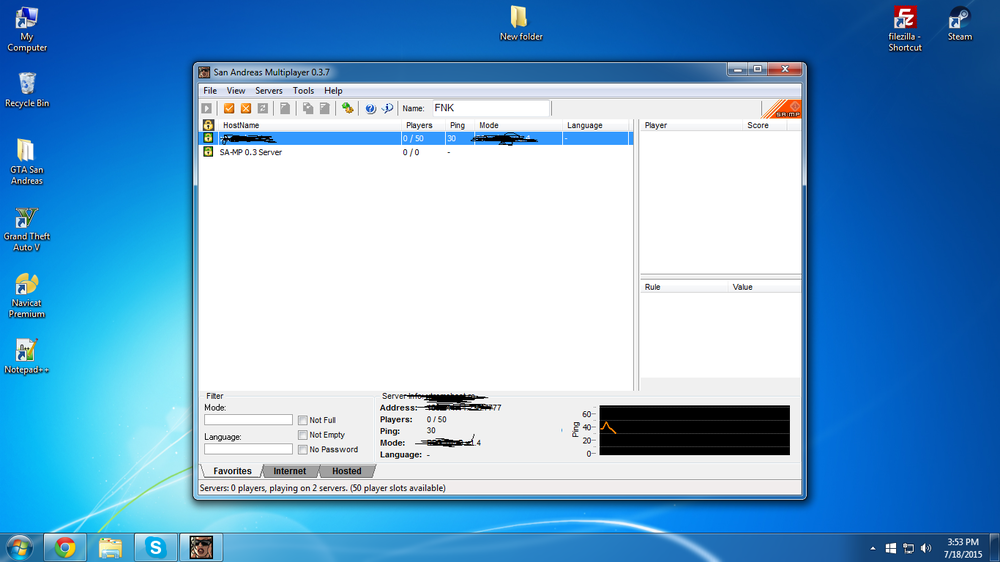Image resolution: width=1000 pixels, height=562 pixels.
Task: Sort by Players column header
Action: (423, 125)
